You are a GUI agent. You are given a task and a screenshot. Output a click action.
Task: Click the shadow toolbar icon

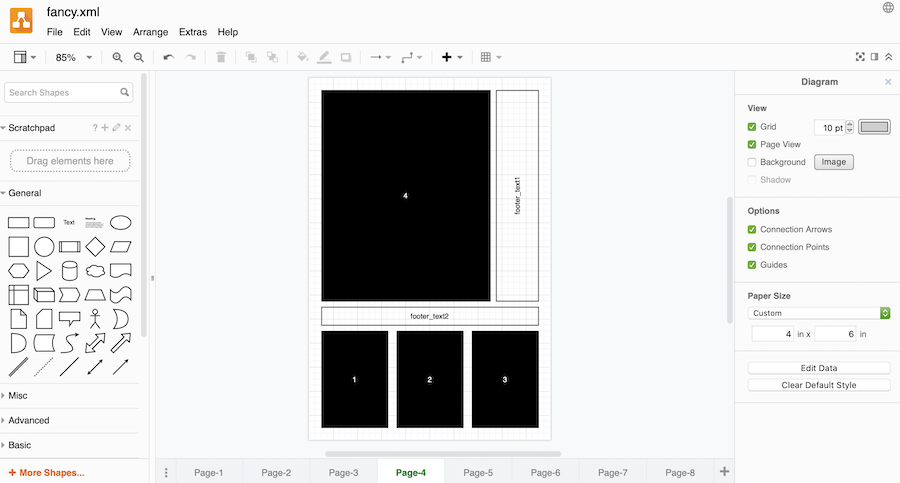click(x=346, y=57)
